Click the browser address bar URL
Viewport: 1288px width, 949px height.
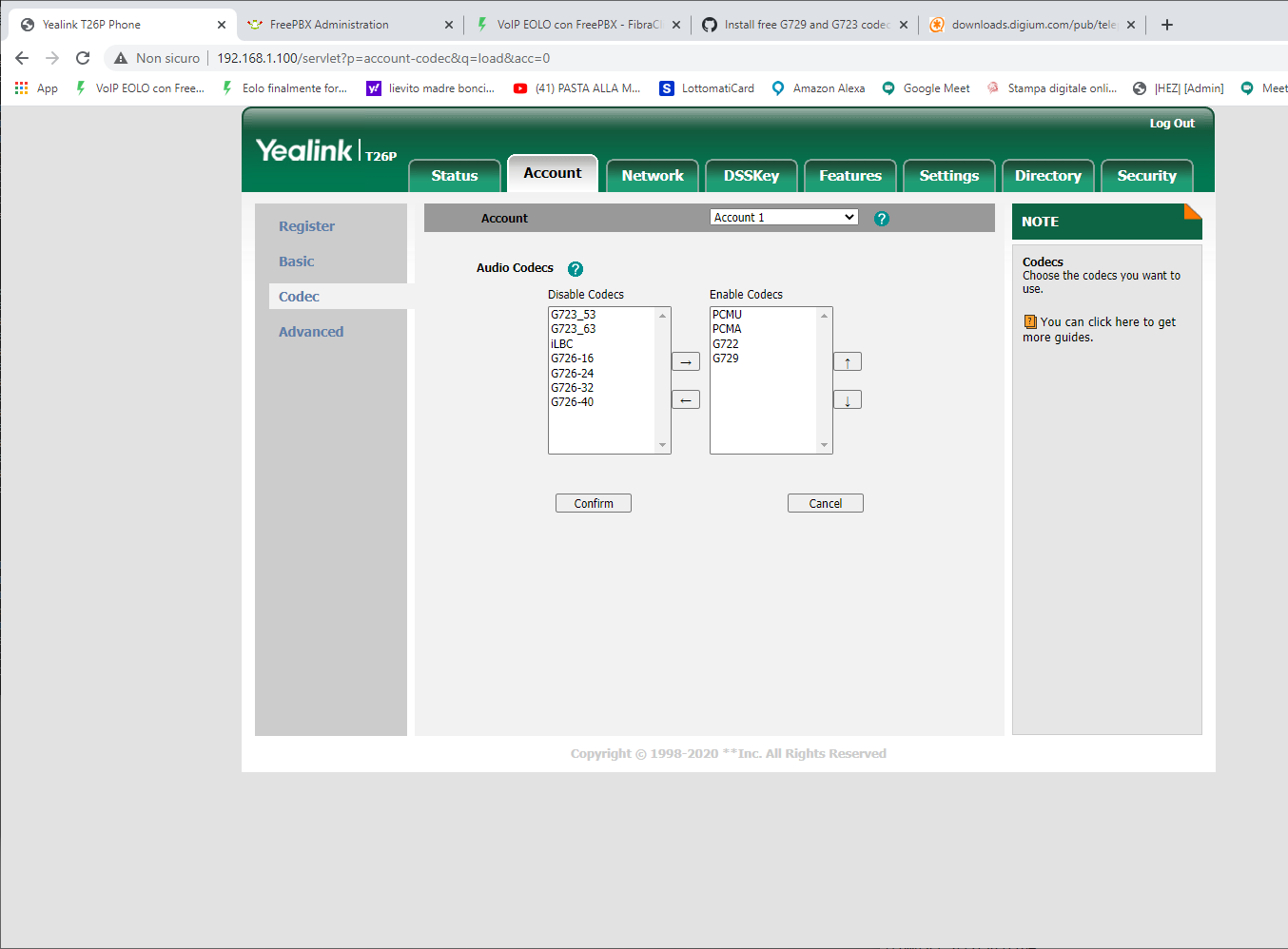click(383, 58)
